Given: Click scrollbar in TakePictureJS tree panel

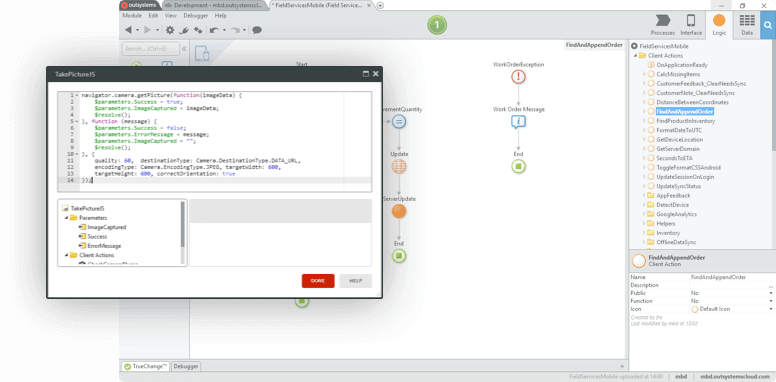Looking at the screenshot, I should 183,224.
